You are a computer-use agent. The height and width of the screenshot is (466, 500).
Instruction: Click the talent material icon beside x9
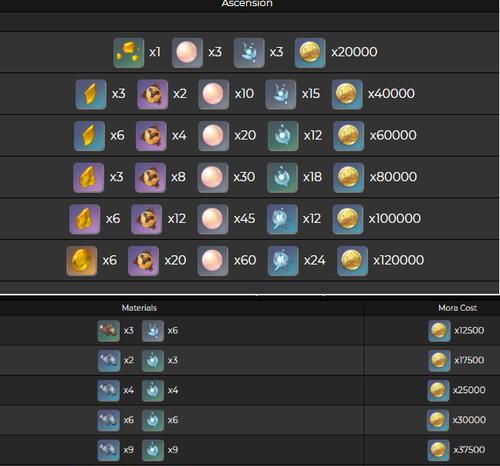109,450
